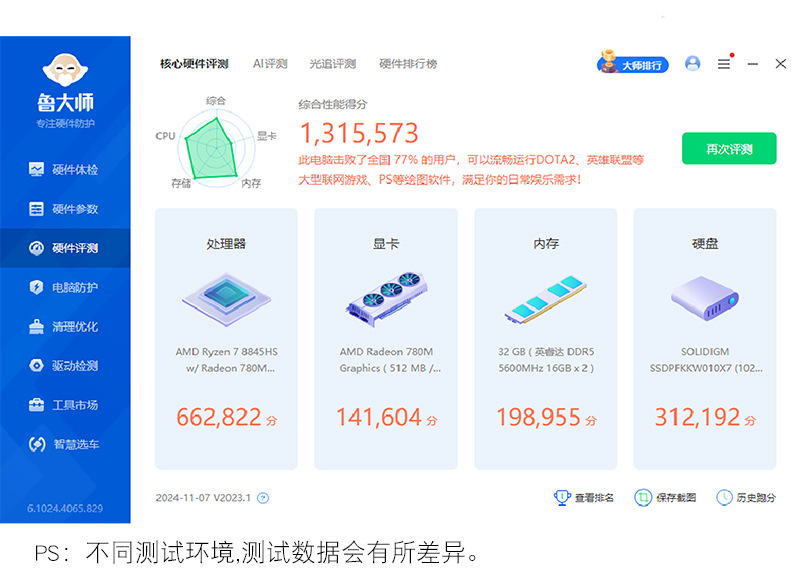Click the 内存 card title
Screen dimensions: 800x574
coord(546,244)
